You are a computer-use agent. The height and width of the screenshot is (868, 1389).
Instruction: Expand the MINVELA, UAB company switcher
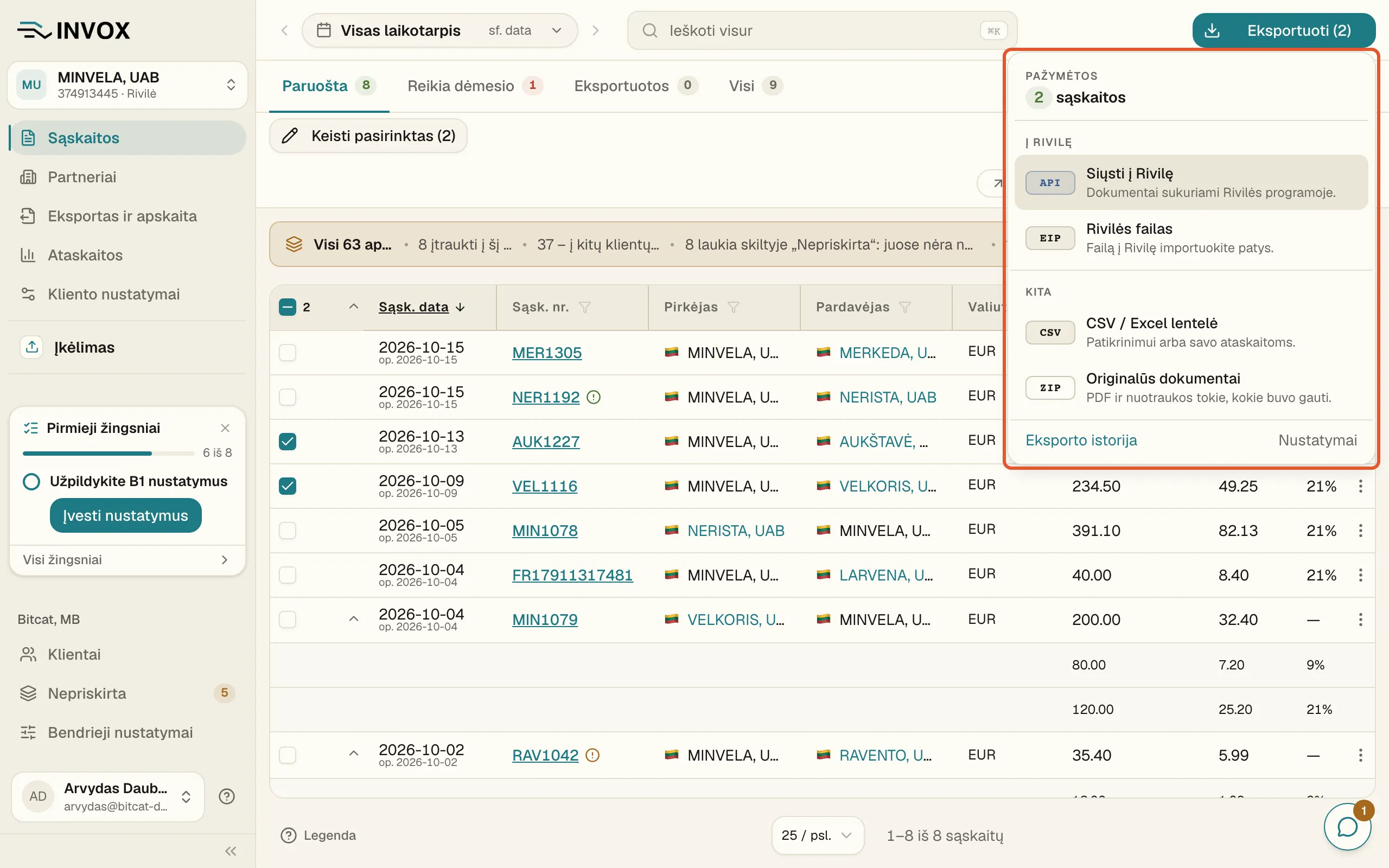coord(128,85)
